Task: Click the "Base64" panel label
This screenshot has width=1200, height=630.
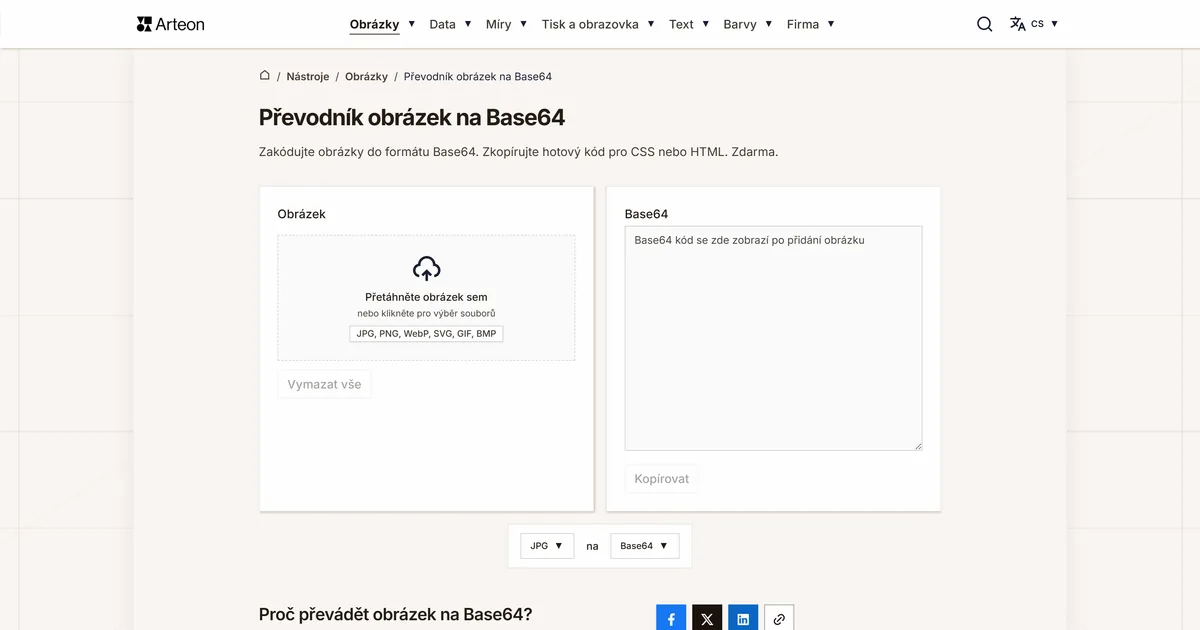Action: [646, 214]
